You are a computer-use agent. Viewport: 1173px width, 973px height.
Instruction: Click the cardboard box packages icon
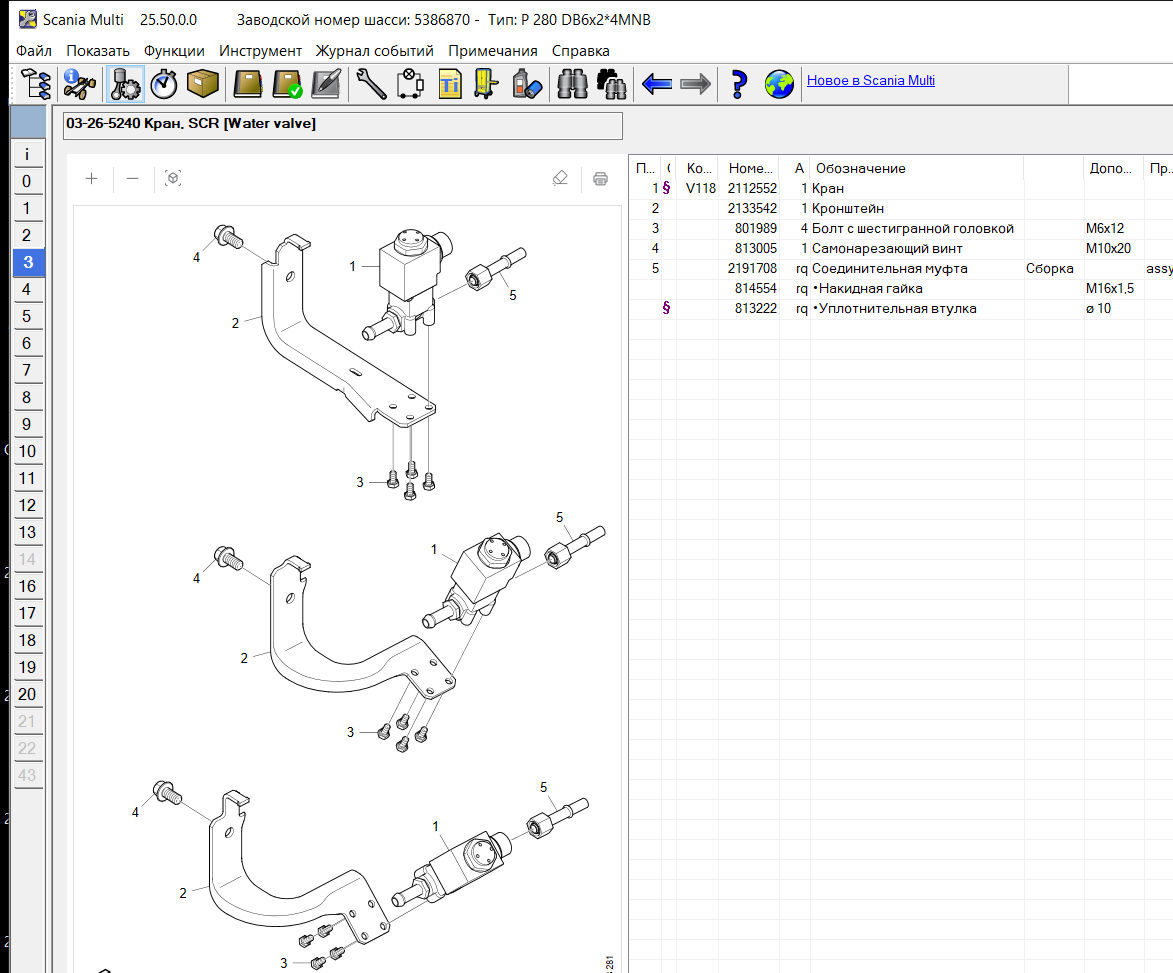point(203,84)
